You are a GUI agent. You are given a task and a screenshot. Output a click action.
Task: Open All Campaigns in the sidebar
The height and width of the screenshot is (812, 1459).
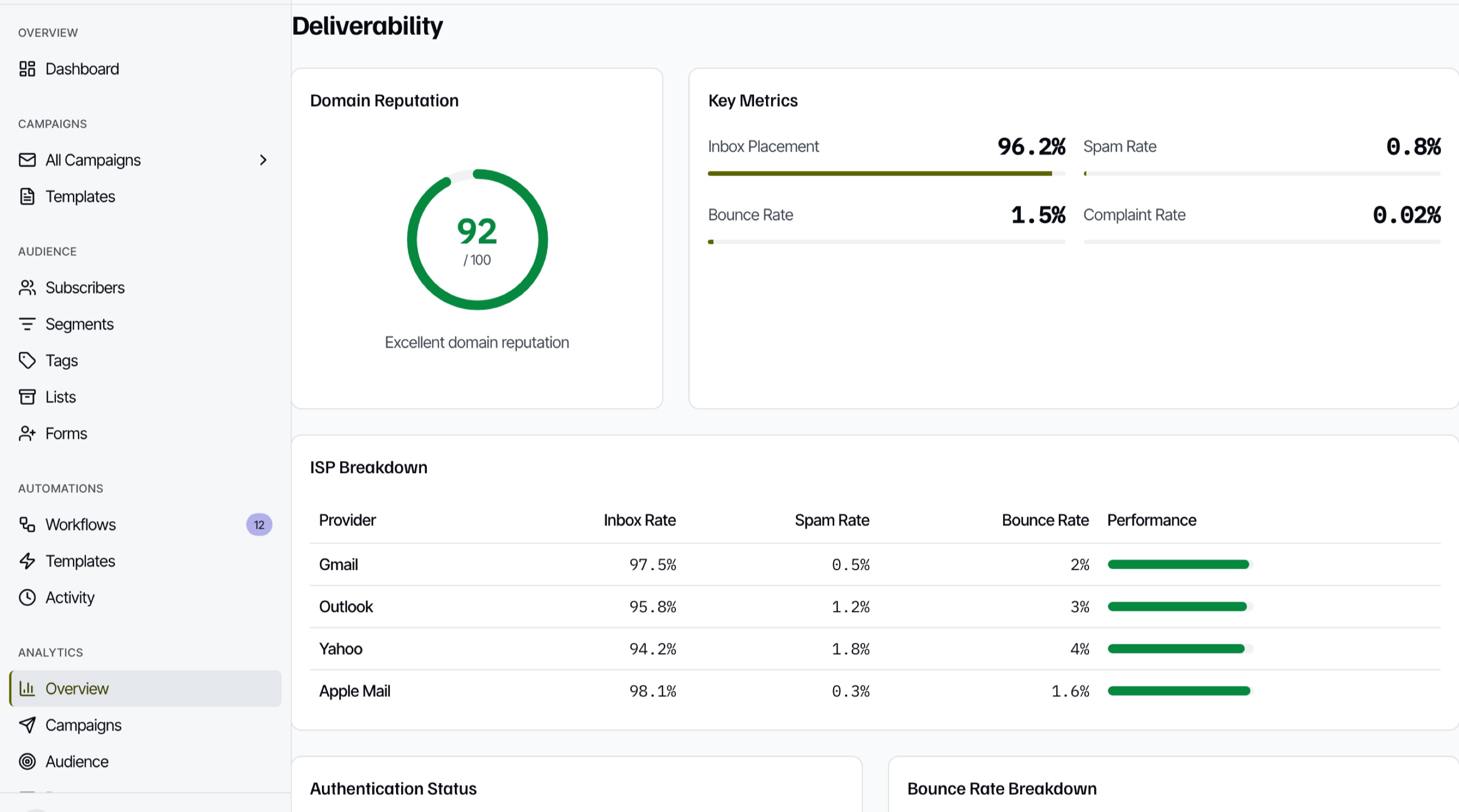coord(145,160)
